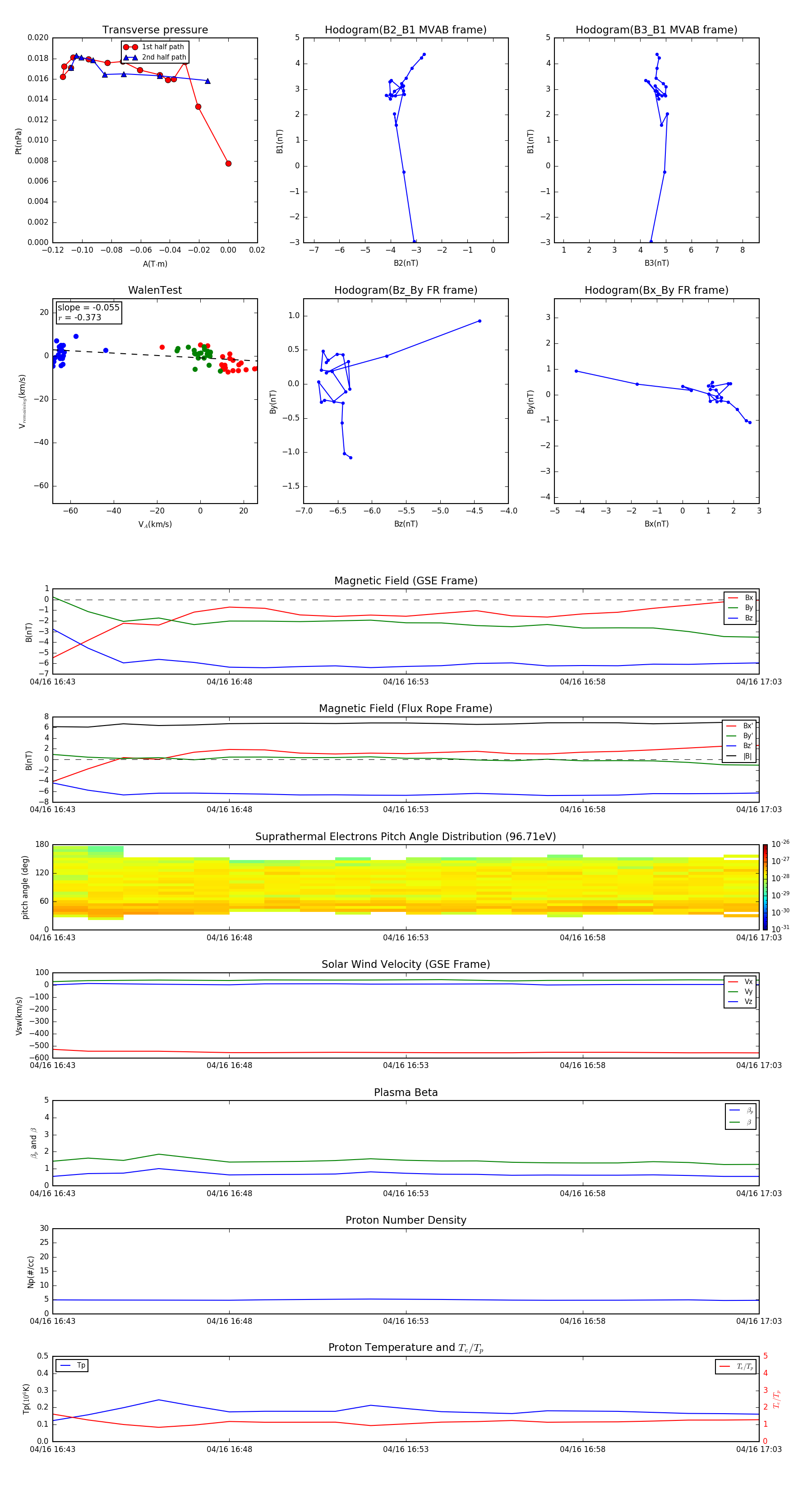
Task: Click the last red point in Transverse pressure
Action: pos(228,164)
